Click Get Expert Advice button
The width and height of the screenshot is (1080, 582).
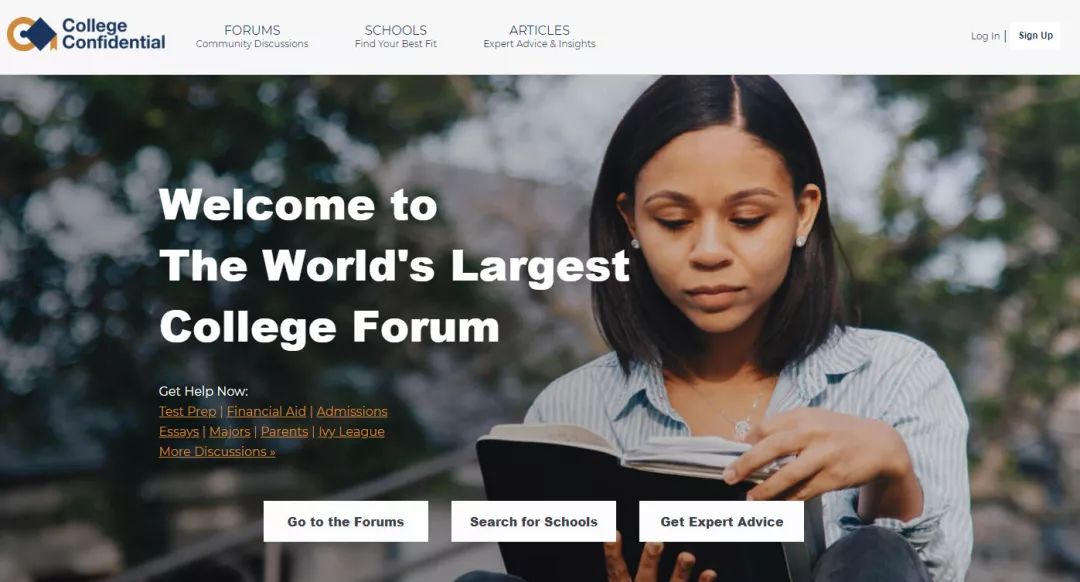pyautogui.click(x=722, y=521)
